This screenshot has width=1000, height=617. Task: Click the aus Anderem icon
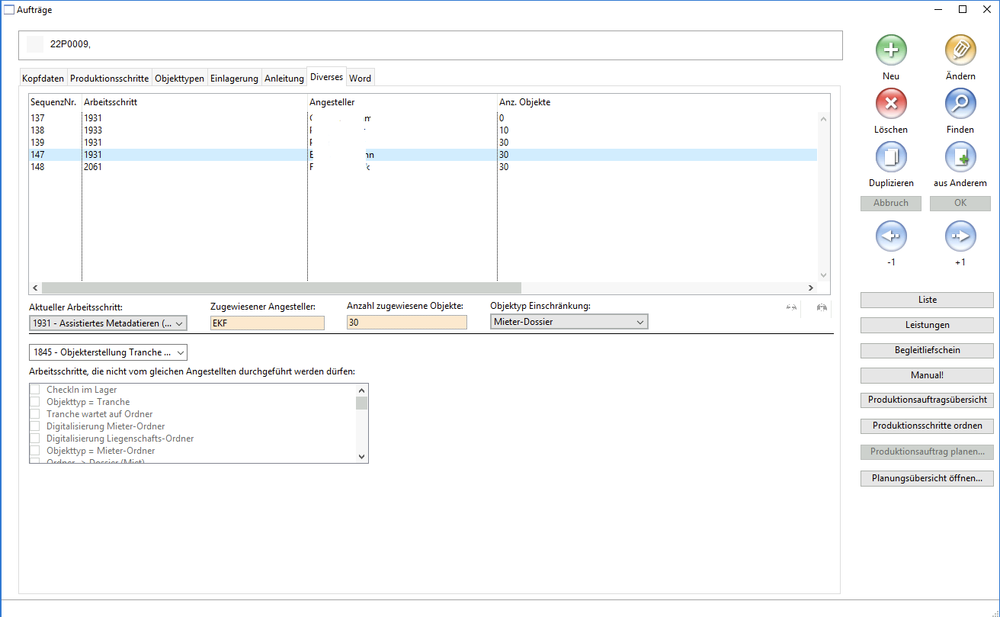(960, 158)
